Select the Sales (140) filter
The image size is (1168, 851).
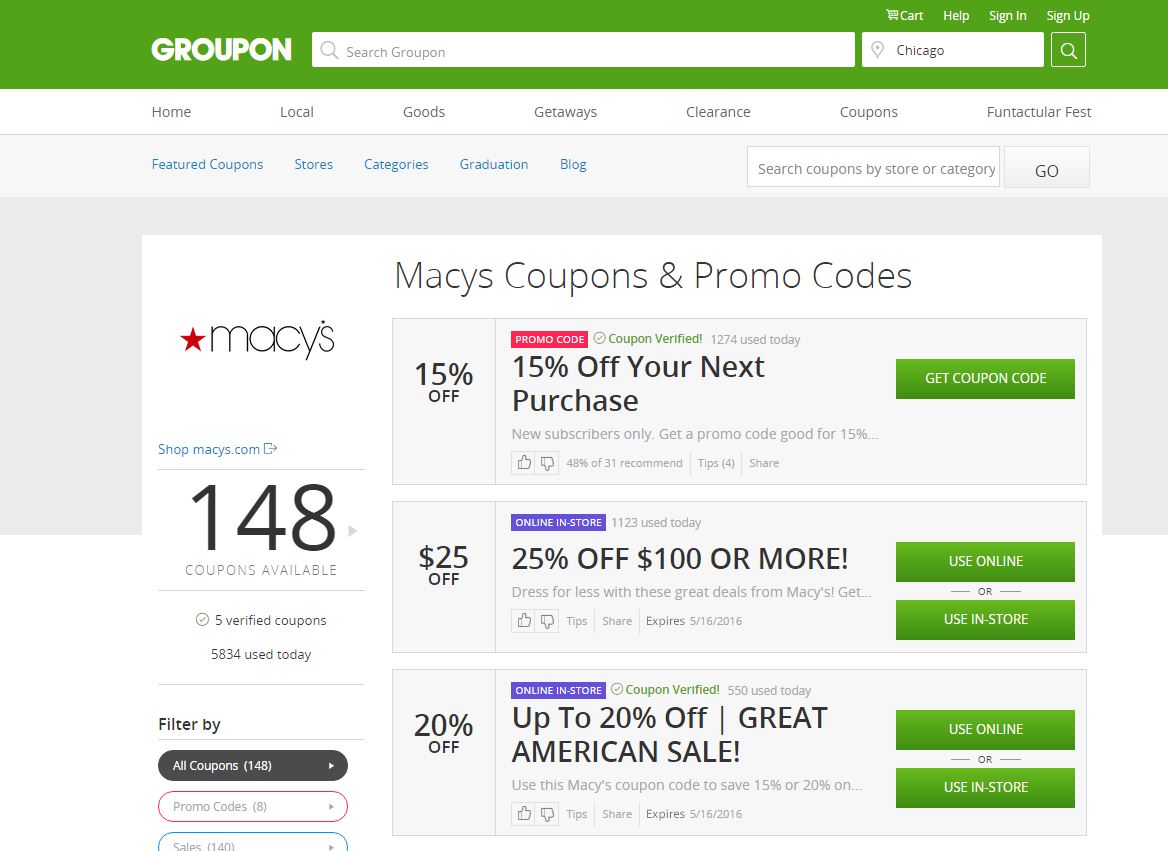click(253, 842)
